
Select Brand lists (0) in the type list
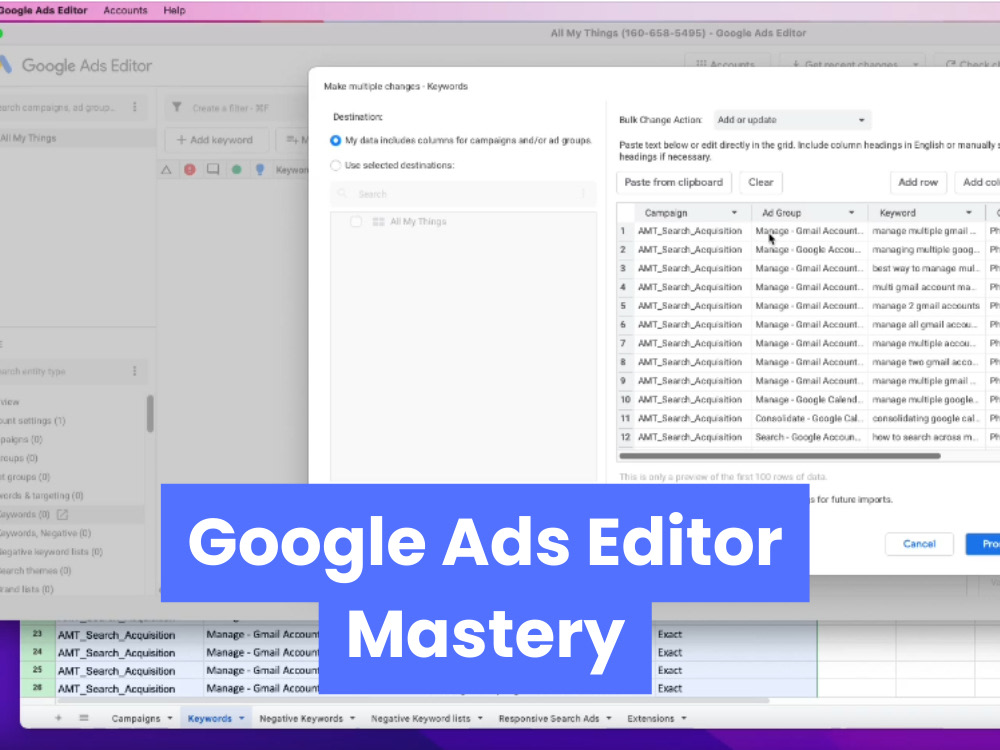coord(27,589)
